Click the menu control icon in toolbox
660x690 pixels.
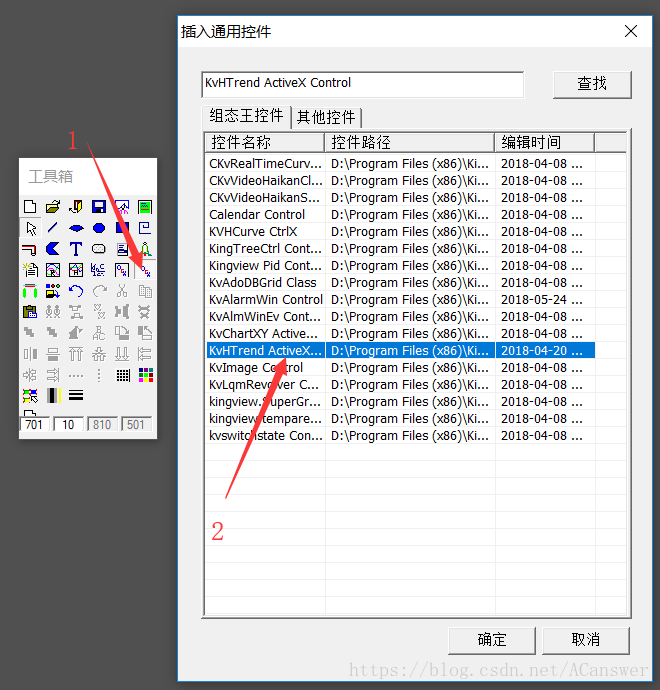[122, 249]
